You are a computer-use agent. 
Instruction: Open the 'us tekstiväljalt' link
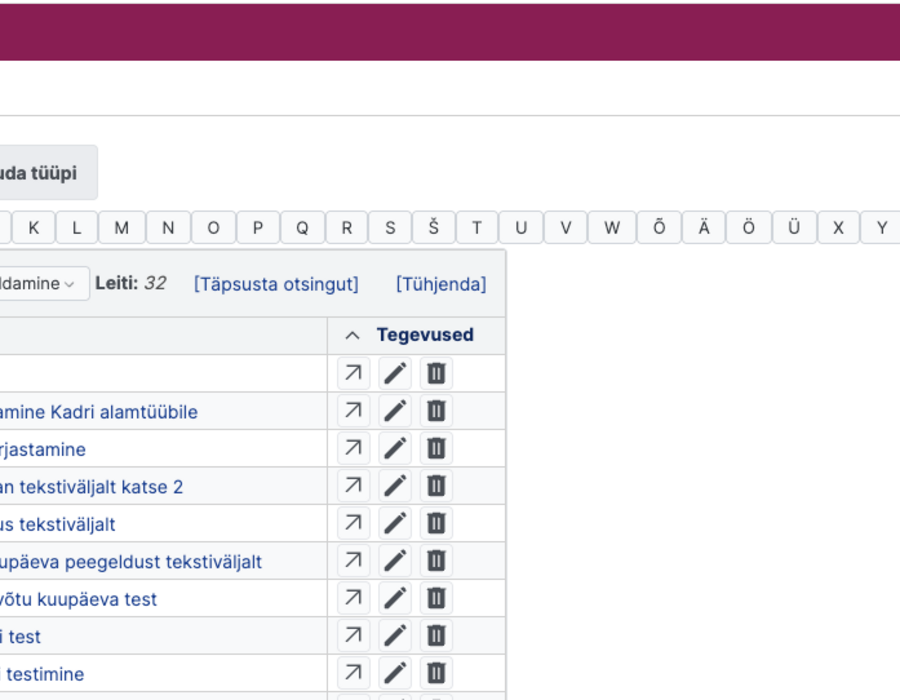57,524
